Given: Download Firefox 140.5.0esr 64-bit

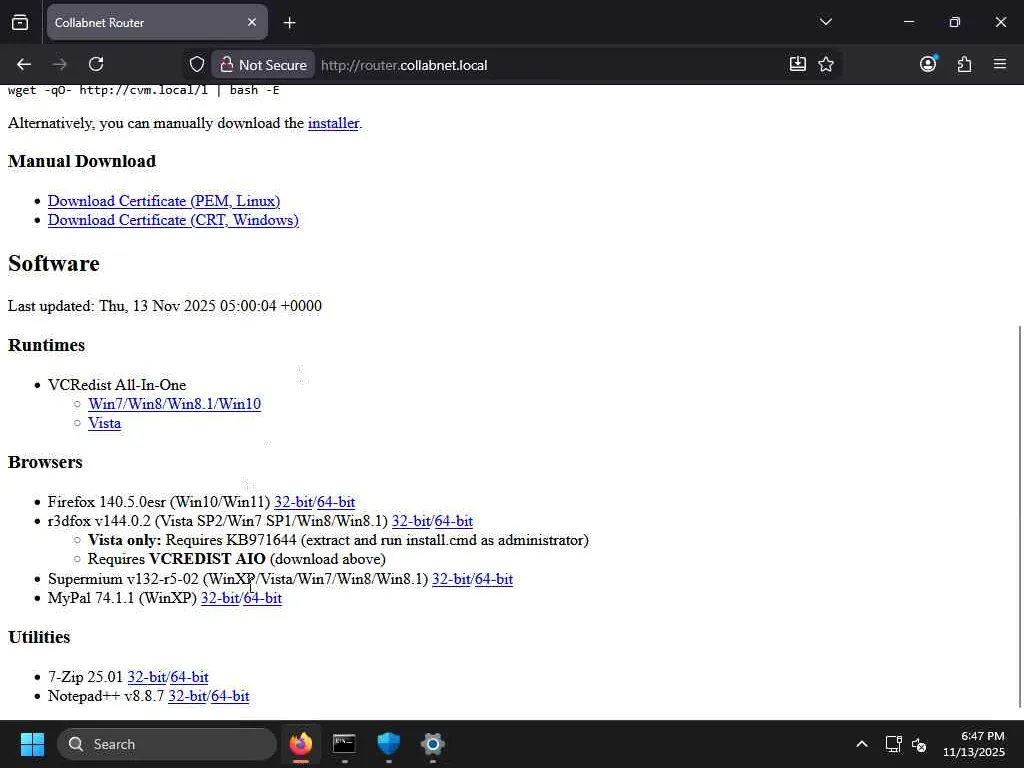Looking at the screenshot, I should [x=336, y=502].
